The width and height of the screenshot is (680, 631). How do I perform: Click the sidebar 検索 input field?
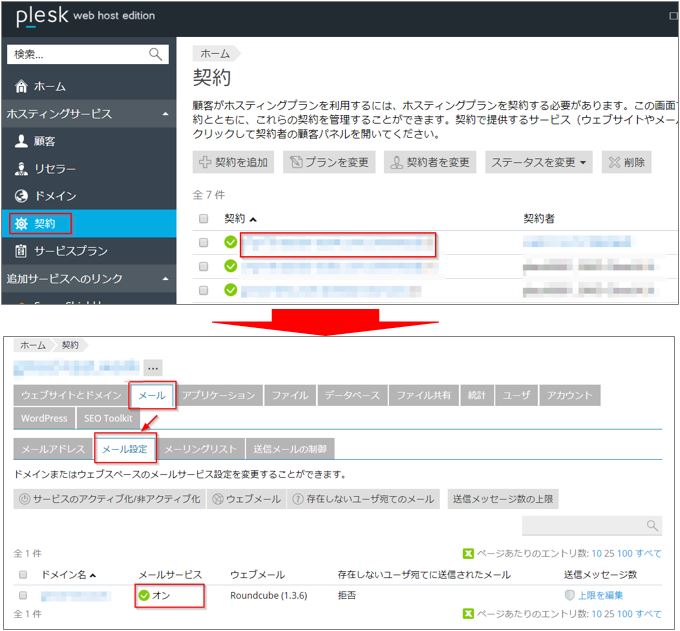[x=88, y=54]
